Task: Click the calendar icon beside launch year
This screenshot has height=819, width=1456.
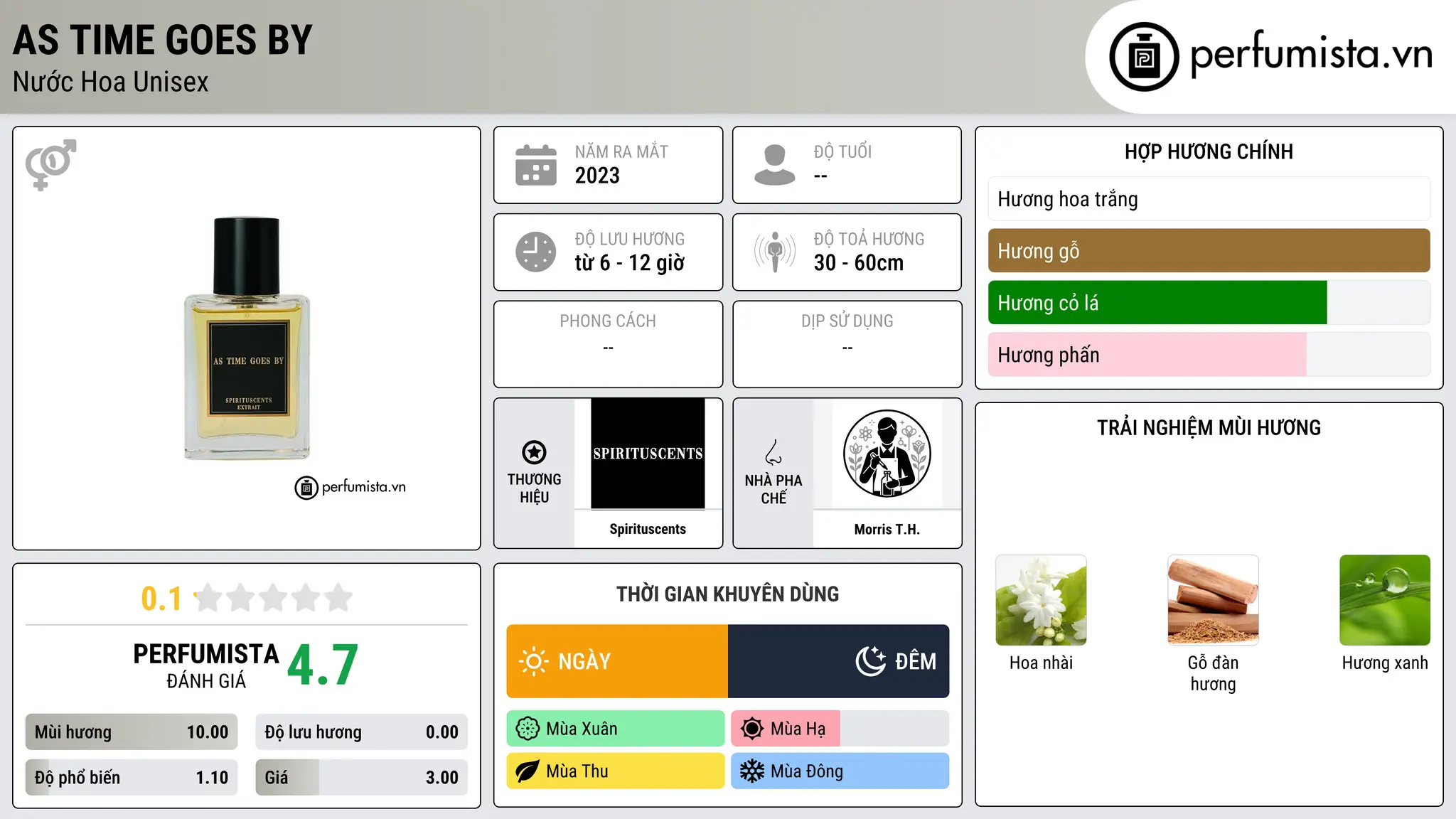Action: click(536, 165)
